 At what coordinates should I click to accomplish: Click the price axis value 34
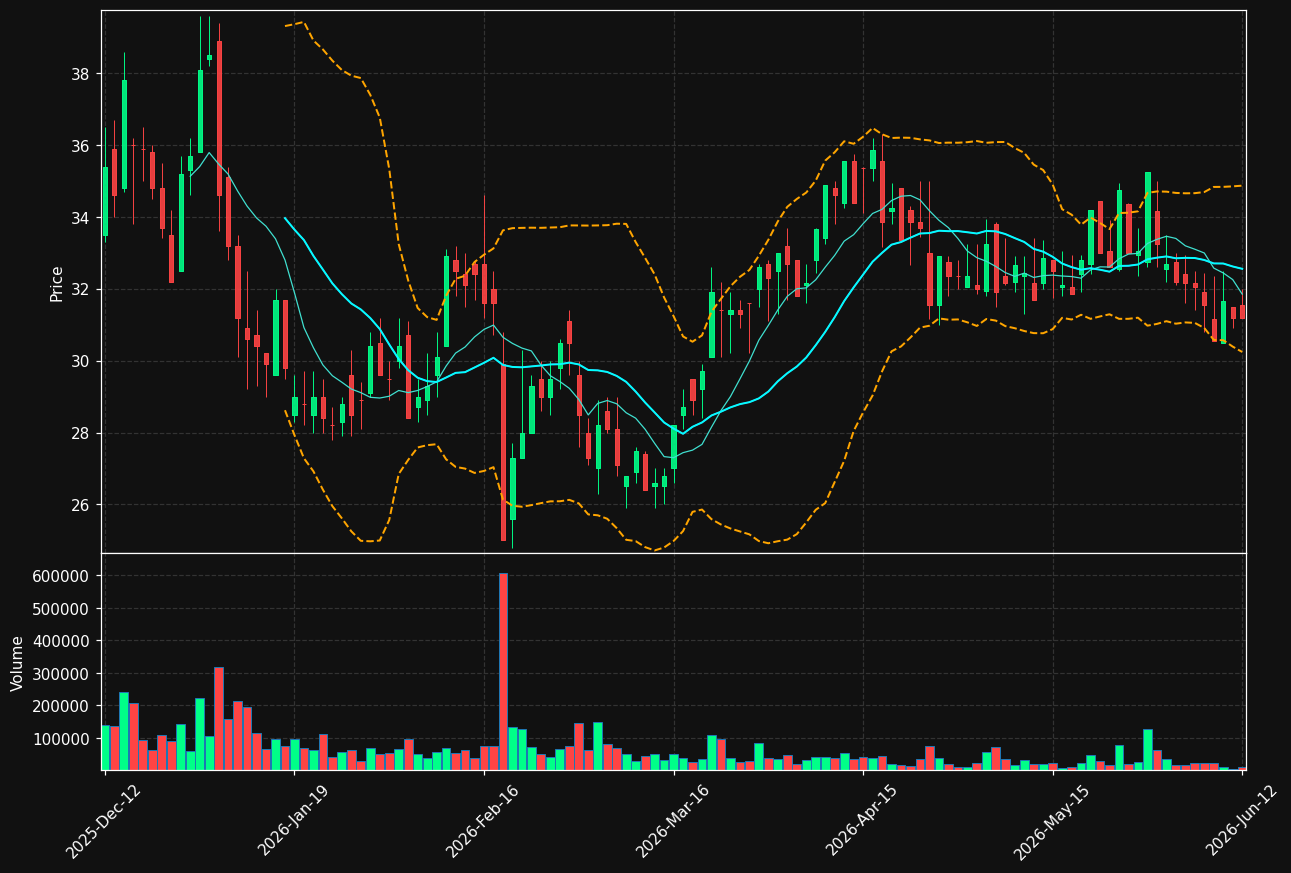point(81,218)
